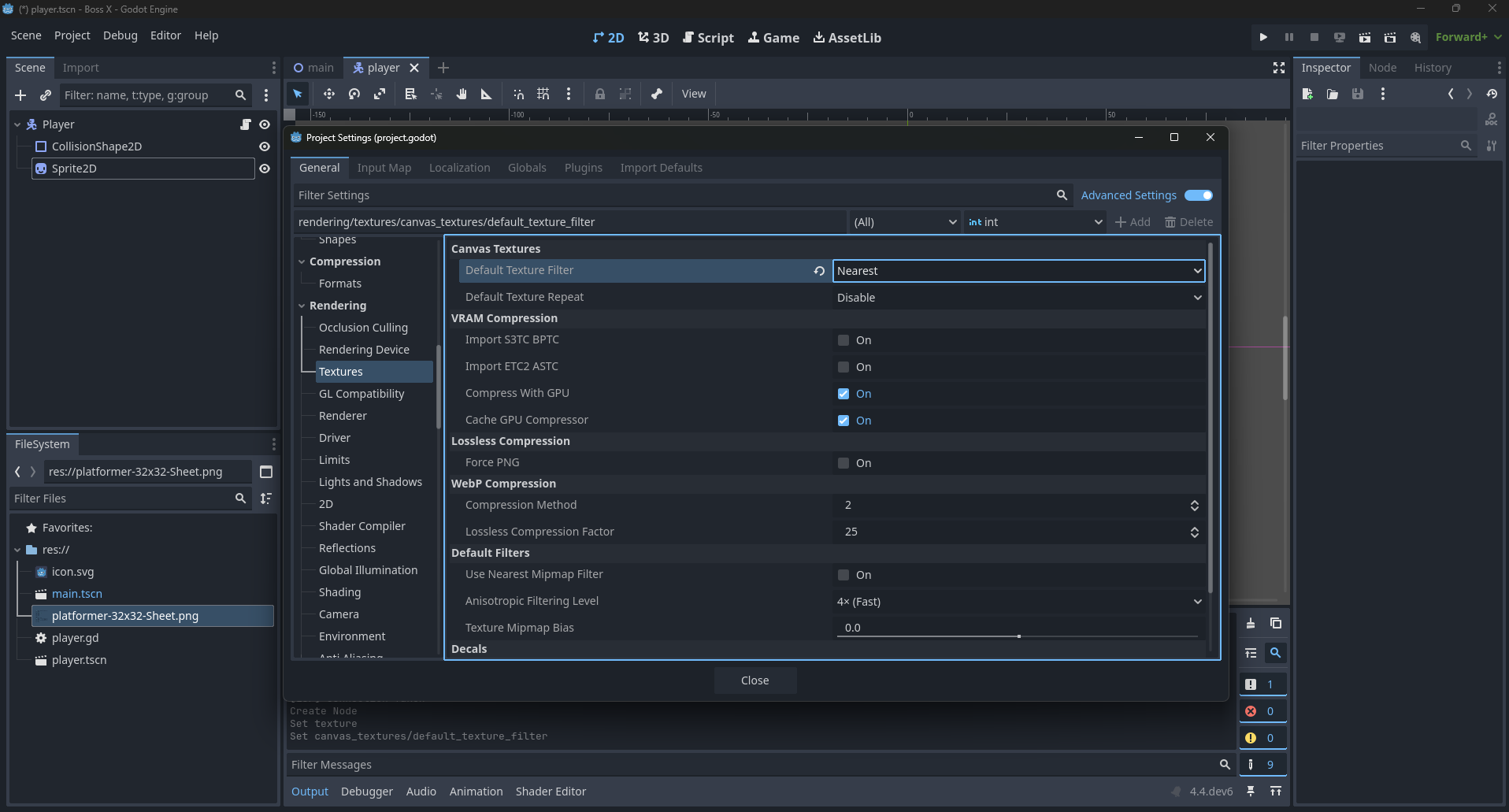The height and width of the screenshot is (812, 1509).
Task: Open the Import Defaults tab
Action: [x=661, y=168]
